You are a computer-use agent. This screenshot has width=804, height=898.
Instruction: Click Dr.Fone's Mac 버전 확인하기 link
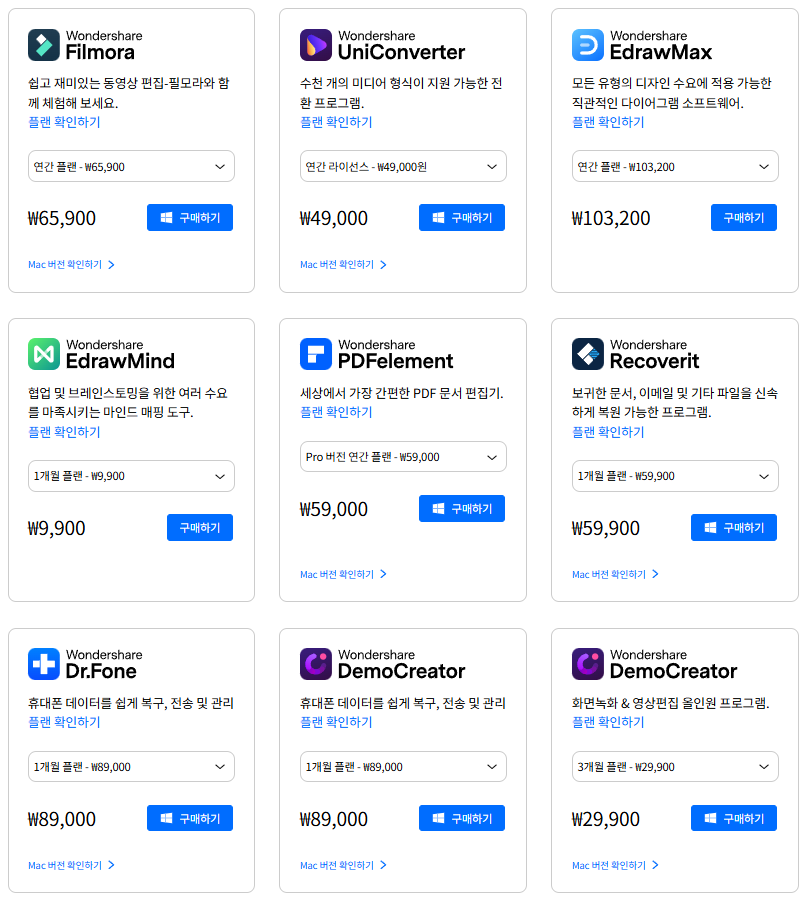tap(72, 865)
